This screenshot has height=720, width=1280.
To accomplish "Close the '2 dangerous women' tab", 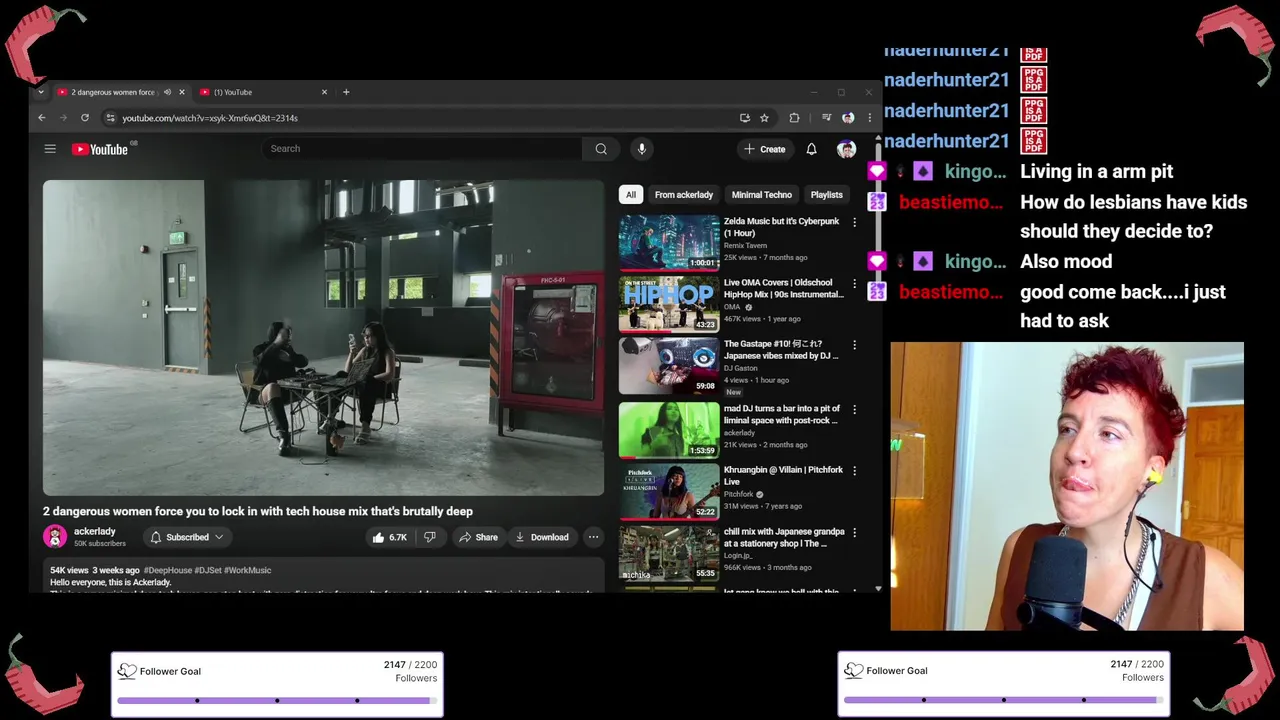I will 181,92.
